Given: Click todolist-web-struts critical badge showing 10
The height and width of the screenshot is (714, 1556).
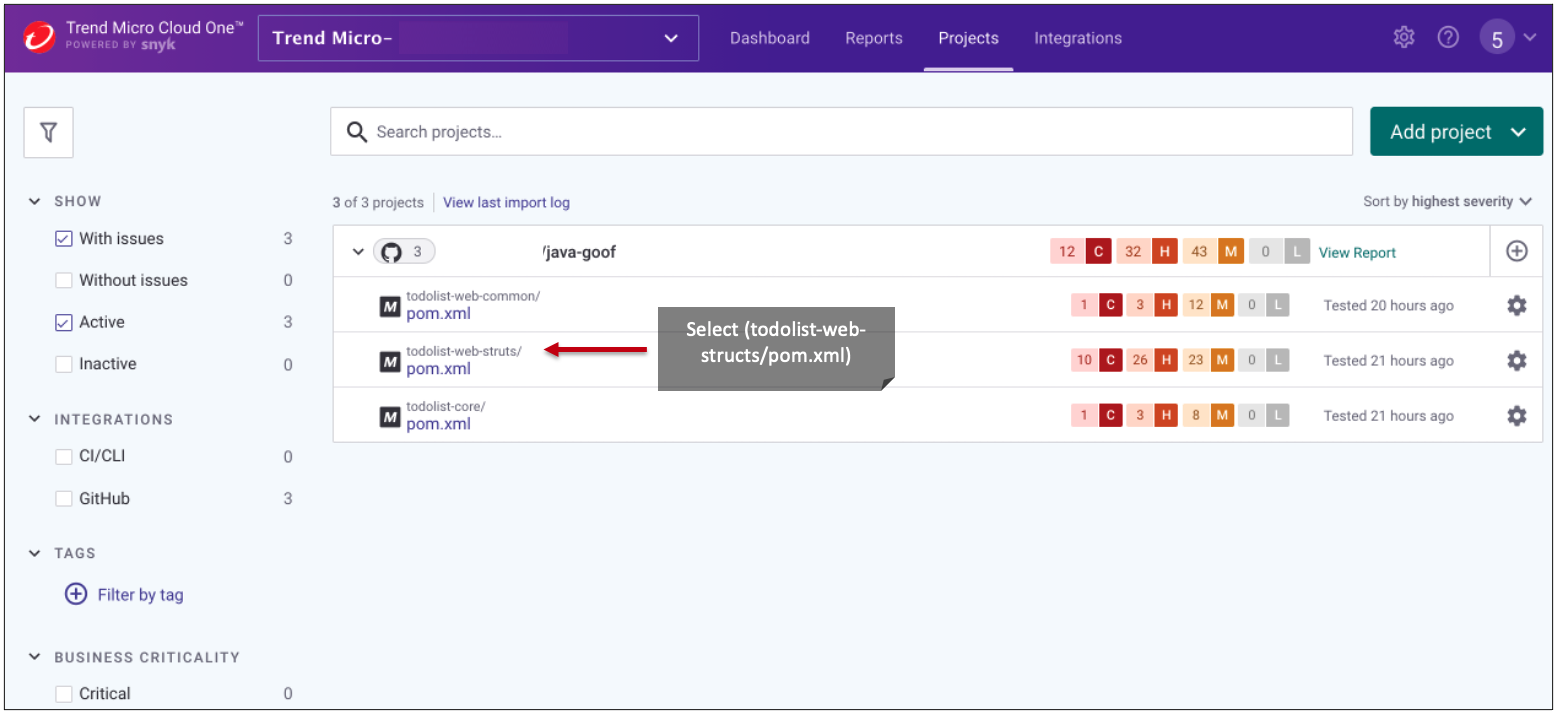Looking at the screenshot, I should [1096, 361].
